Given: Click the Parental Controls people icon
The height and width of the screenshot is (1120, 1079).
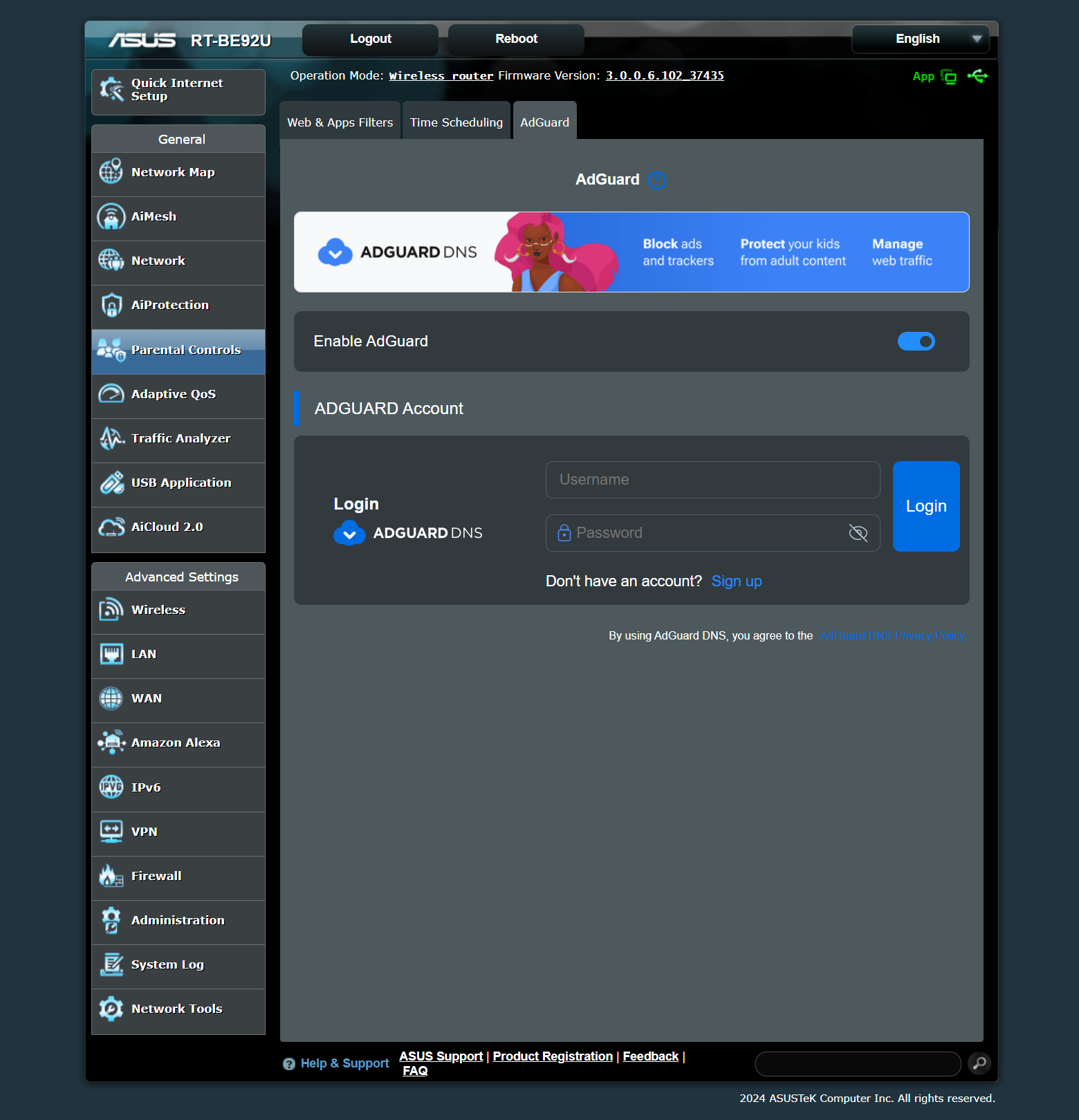Looking at the screenshot, I should (111, 350).
